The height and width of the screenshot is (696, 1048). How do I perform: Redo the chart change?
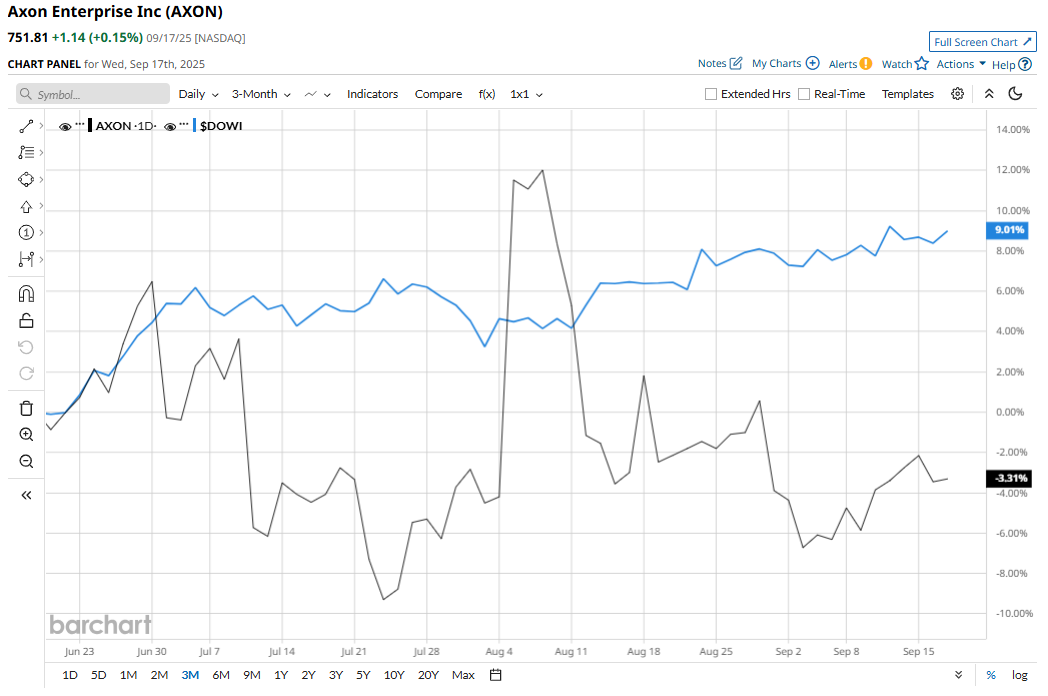[x=26, y=373]
